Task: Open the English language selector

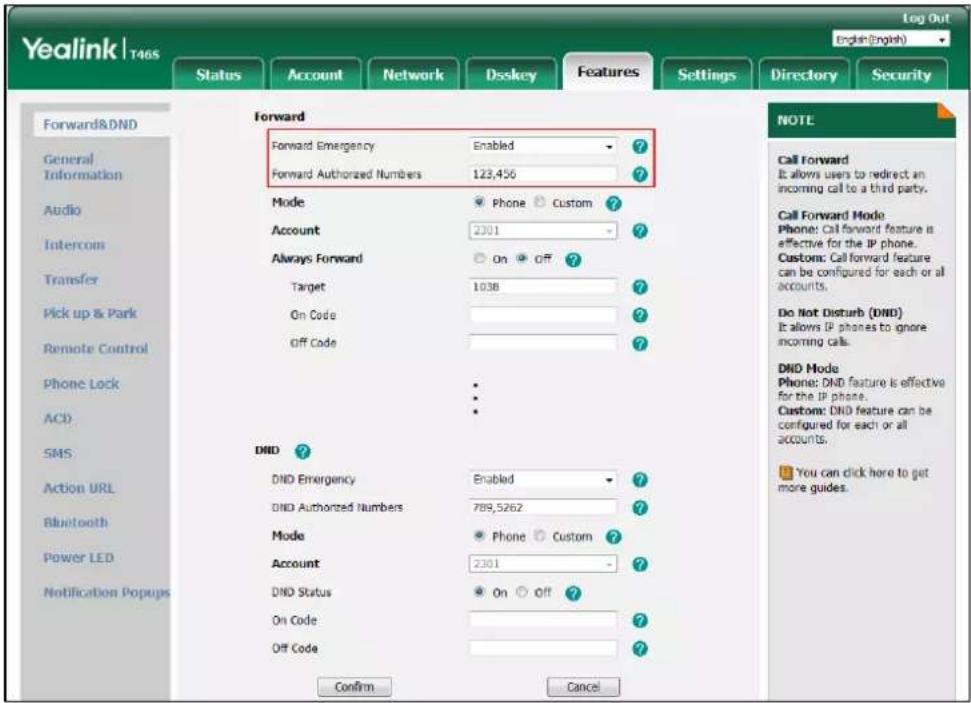Action: click(890, 40)
